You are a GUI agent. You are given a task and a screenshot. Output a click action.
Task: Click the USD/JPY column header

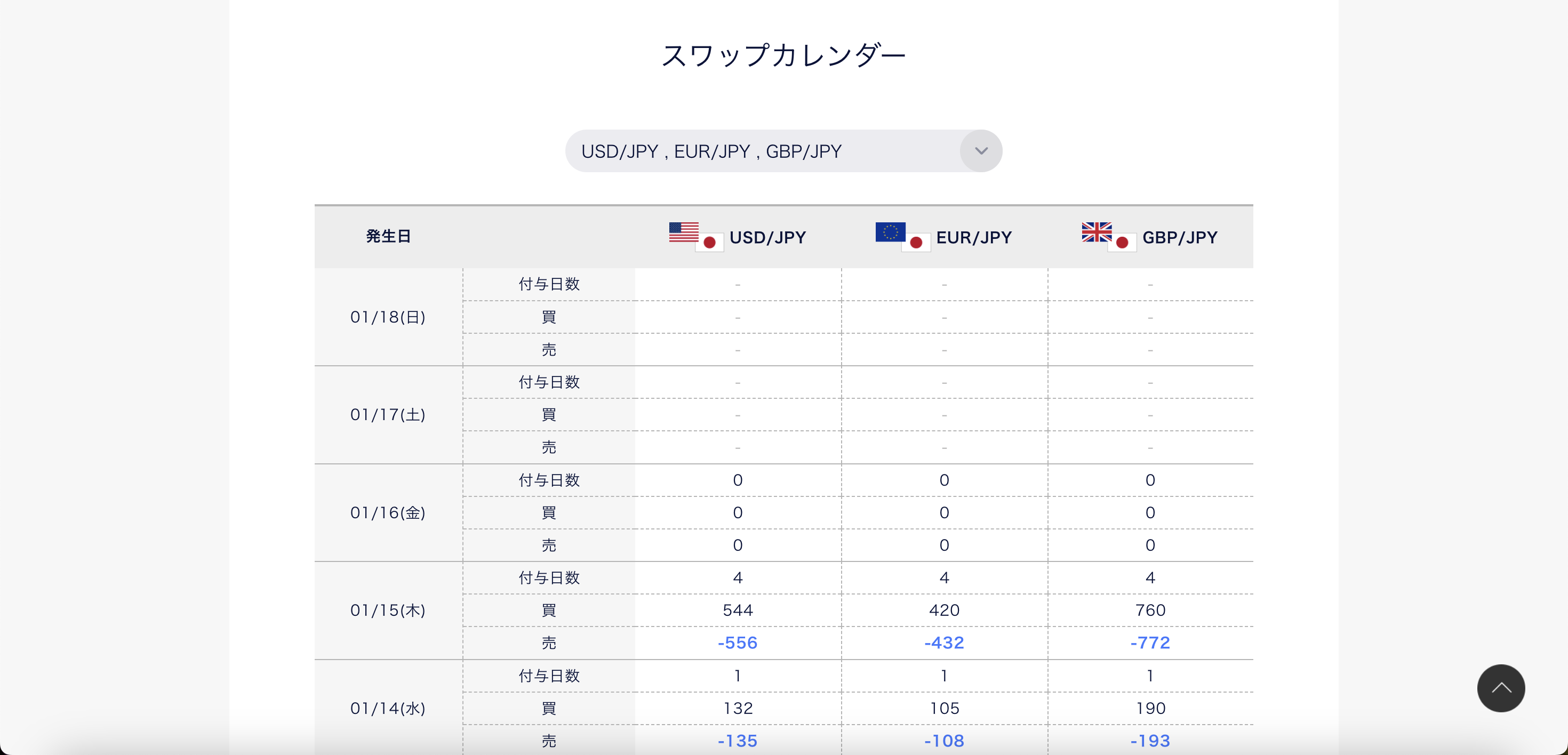click(x=767, y=237)
